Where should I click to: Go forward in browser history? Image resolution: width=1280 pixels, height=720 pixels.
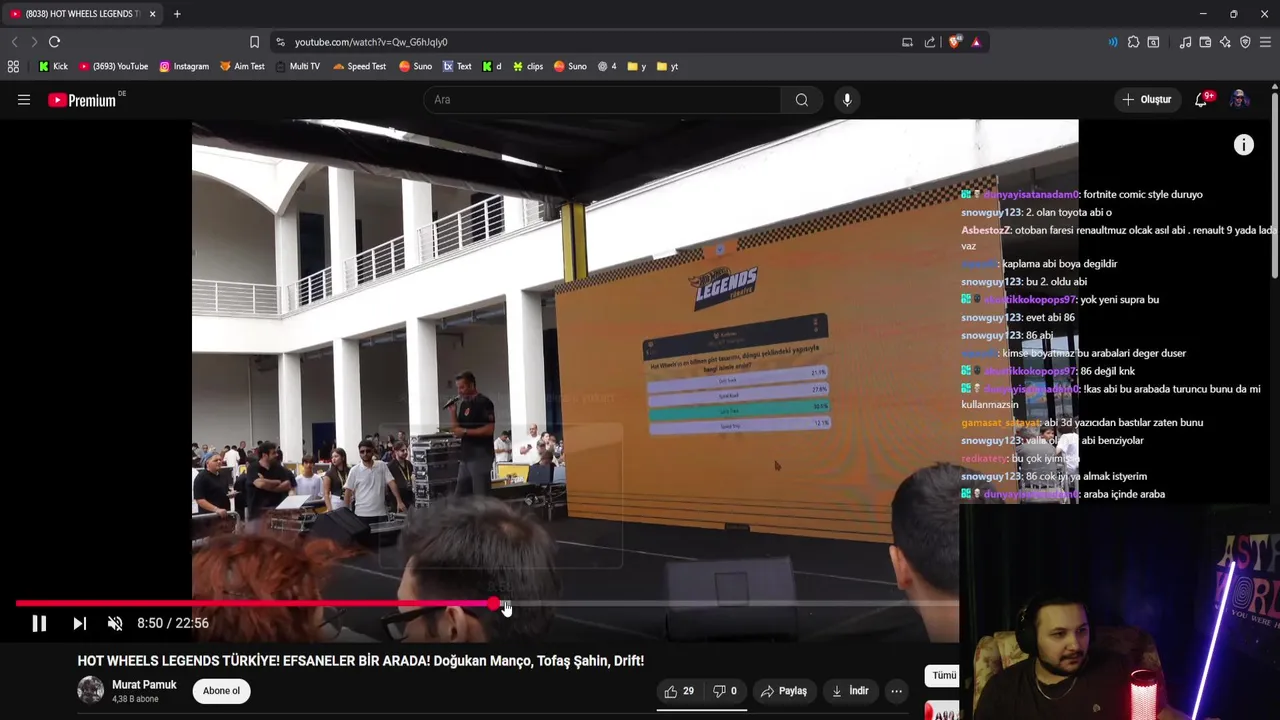pos(33,42)
